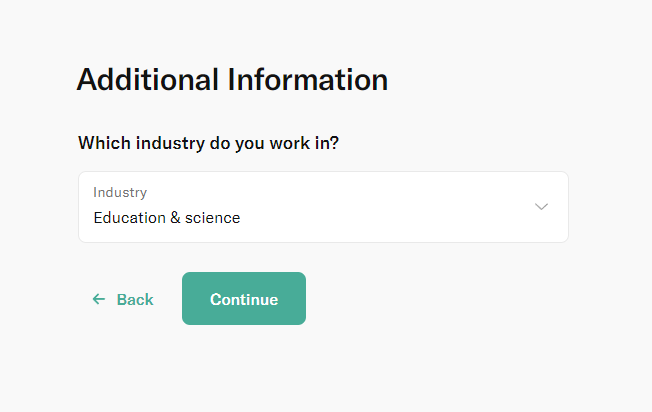Click the "Continue" label text
The width and height of the screenshot is (652, 412).
(244, 299)
